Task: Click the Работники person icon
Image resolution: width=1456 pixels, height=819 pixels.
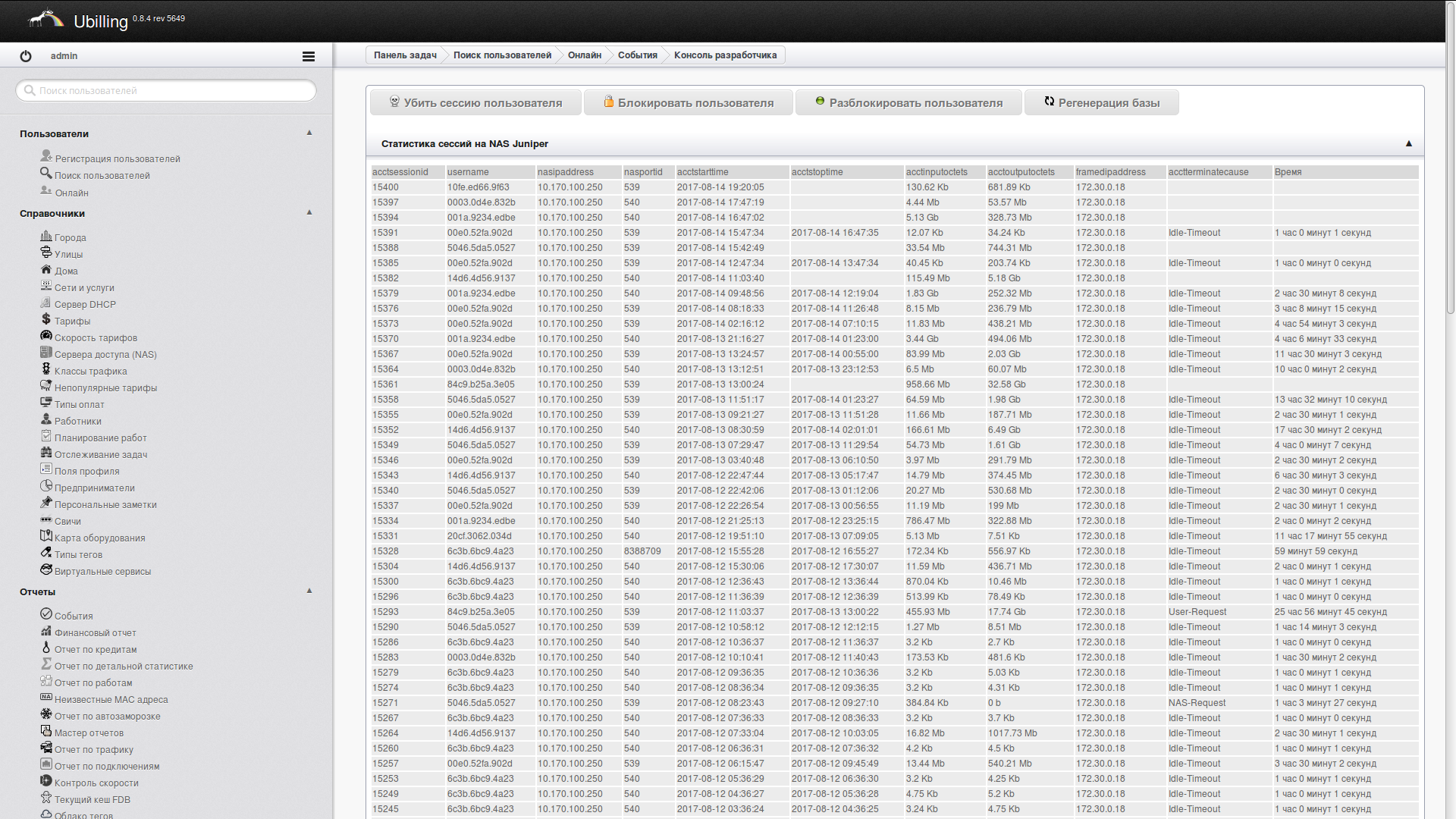Action: pos(46,419)
